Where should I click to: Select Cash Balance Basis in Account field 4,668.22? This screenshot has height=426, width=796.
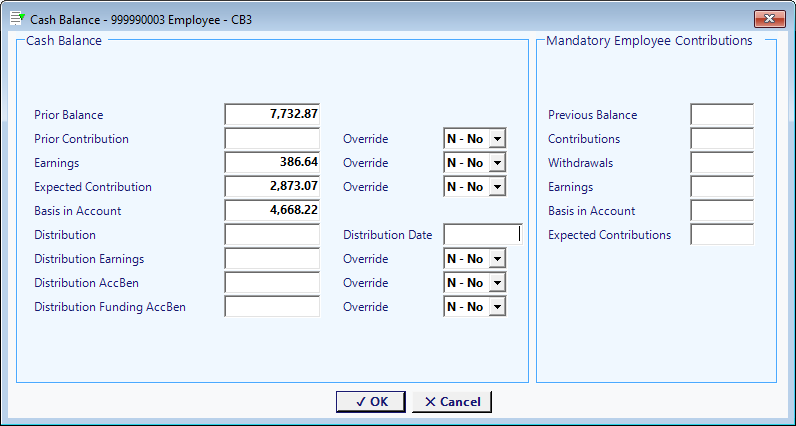click(272, 210)
